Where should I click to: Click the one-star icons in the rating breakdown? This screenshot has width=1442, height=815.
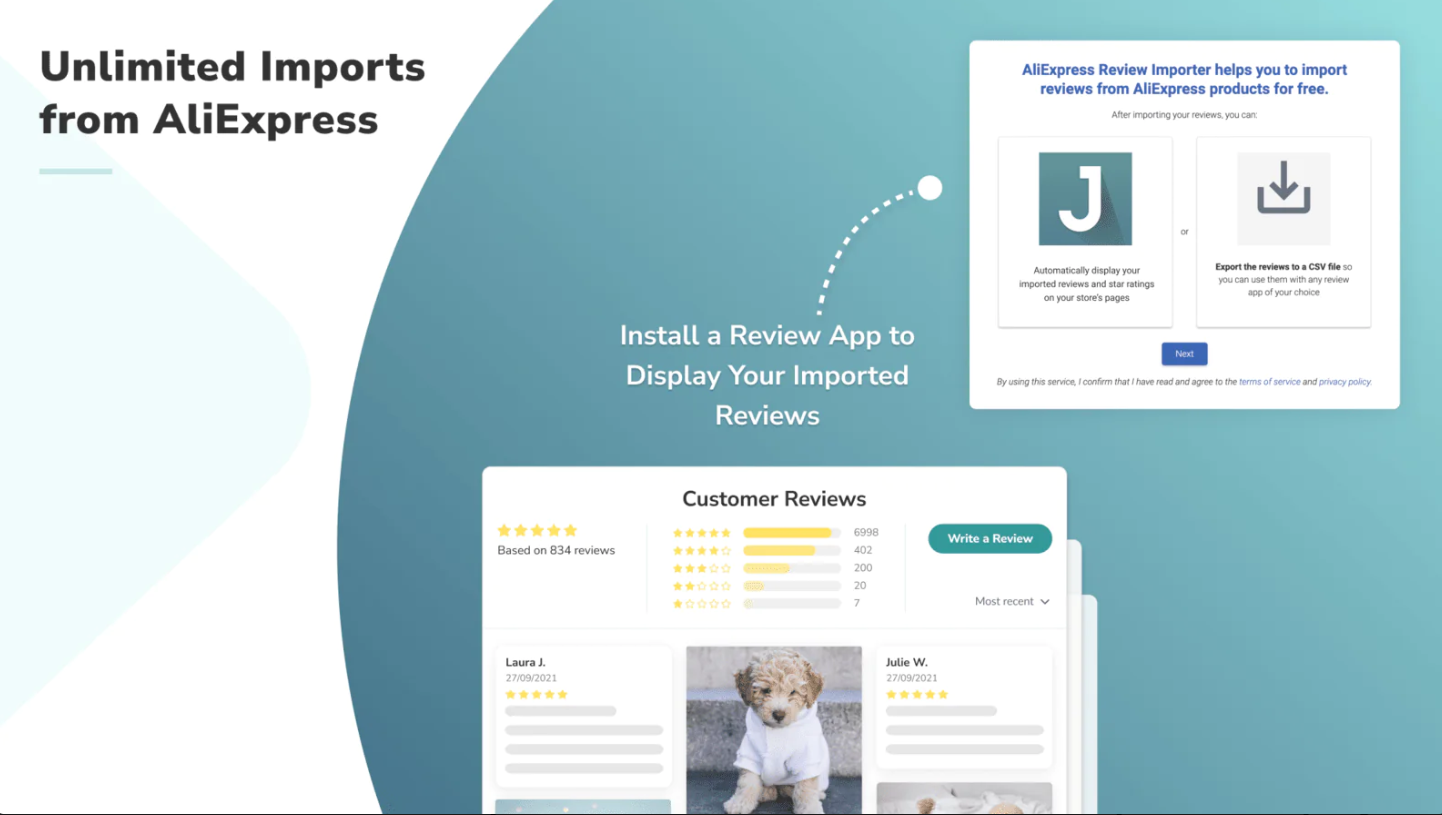tap(702, 604)
